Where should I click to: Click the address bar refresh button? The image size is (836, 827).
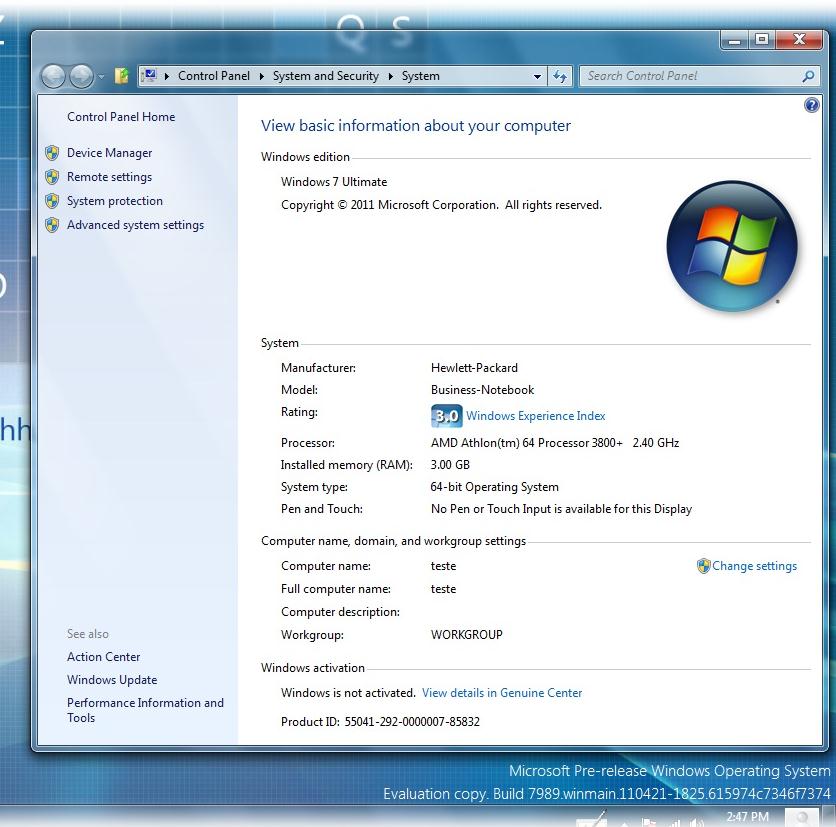560,76
